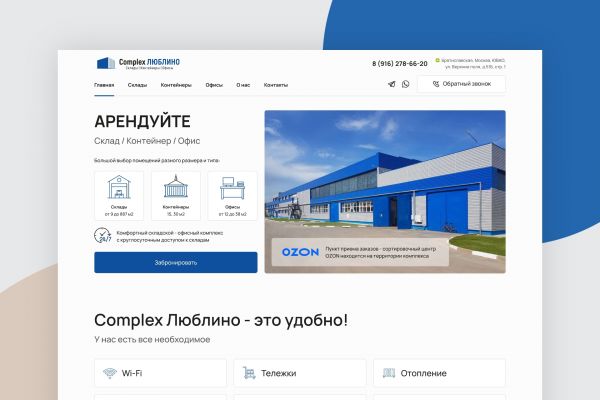The image size is (600, 400).
Task: Click the address text in header
Action: 473,64
